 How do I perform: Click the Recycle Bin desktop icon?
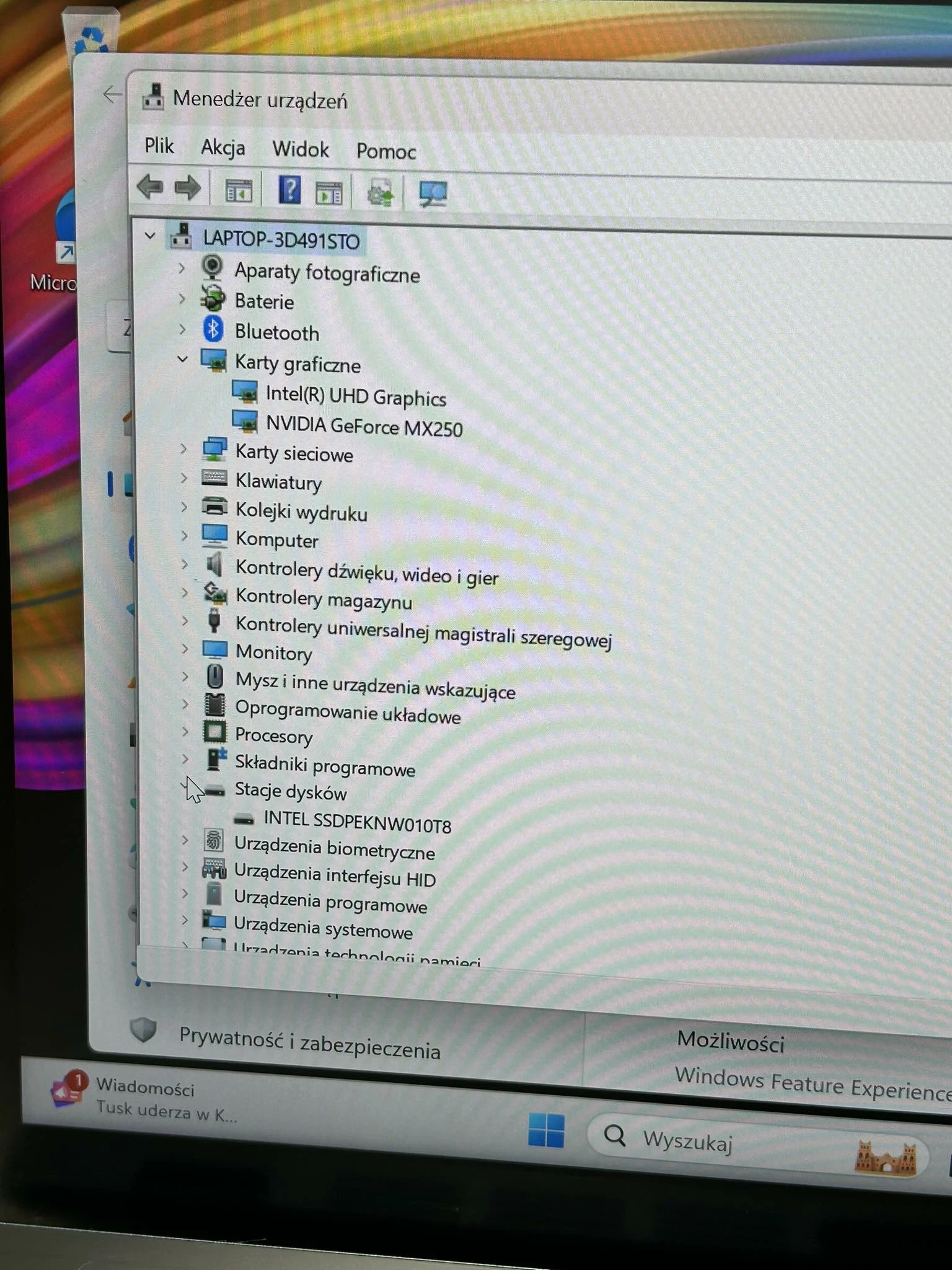90,37
